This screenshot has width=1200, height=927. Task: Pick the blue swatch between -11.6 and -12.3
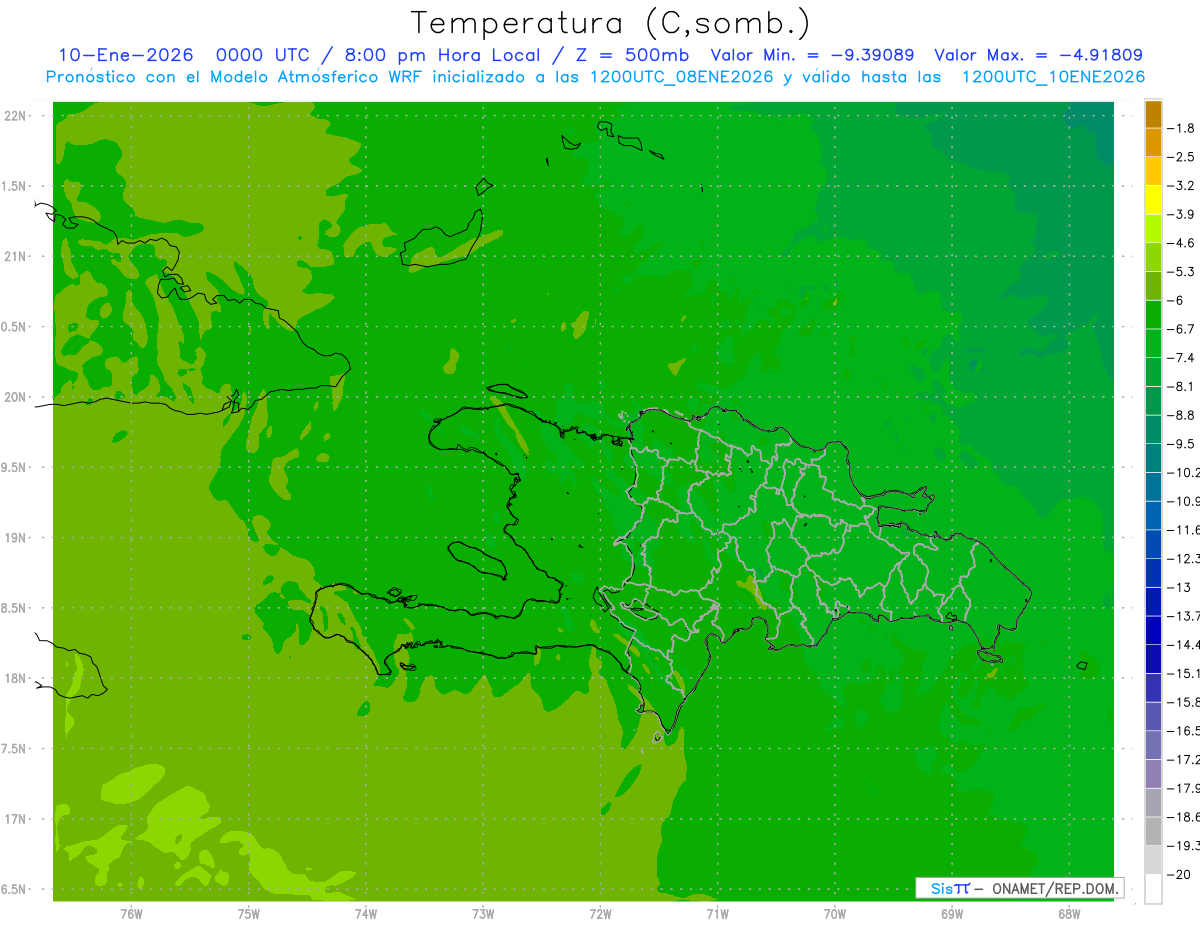(1153, 544)
